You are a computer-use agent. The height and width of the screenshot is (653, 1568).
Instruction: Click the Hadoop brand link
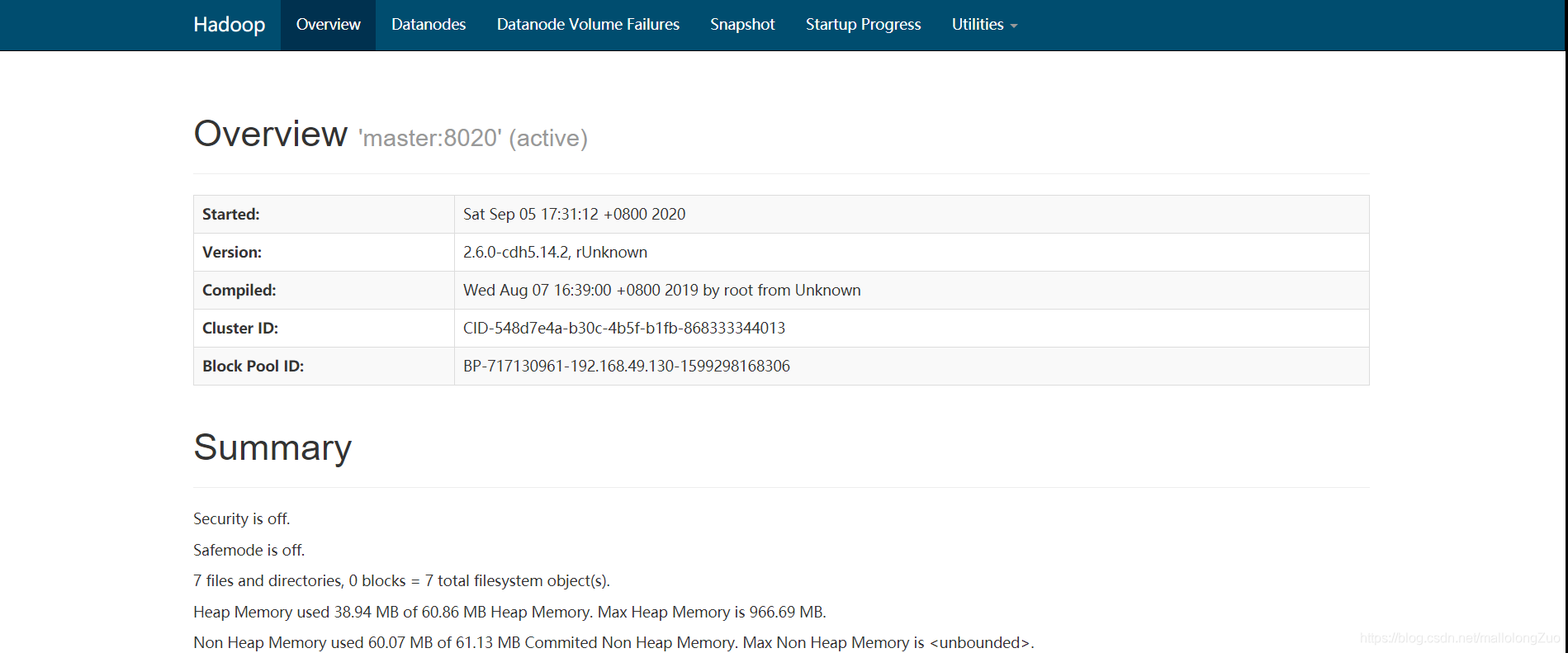pos(229,25)
